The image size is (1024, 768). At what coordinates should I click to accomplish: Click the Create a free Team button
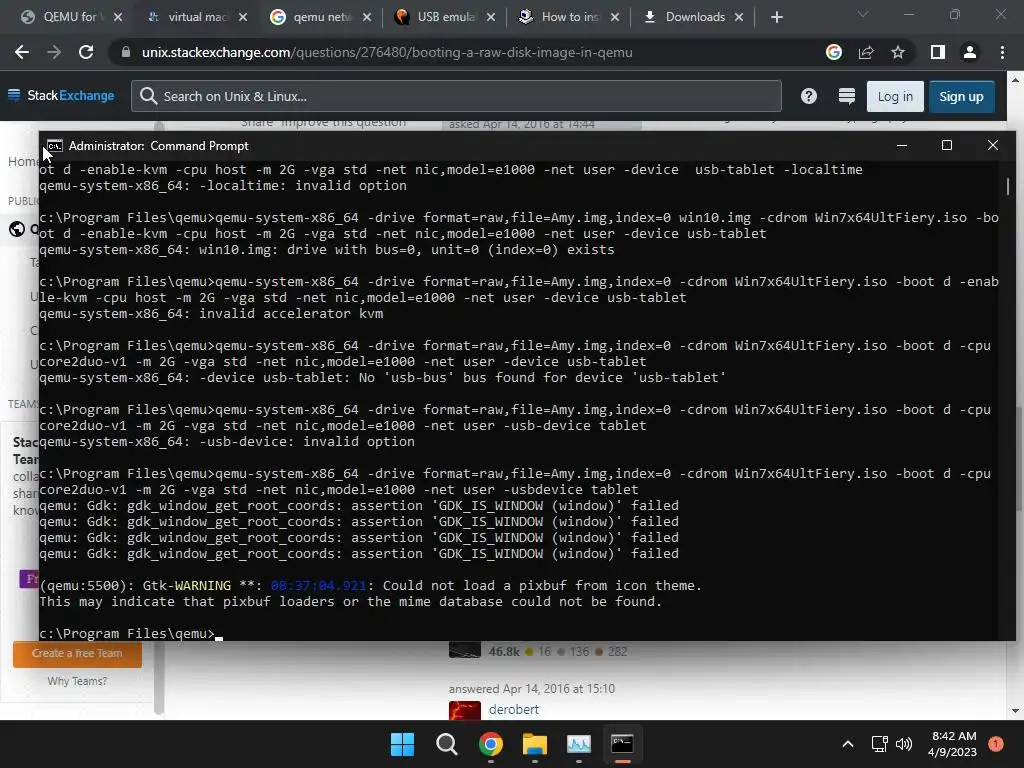(77, 654)
